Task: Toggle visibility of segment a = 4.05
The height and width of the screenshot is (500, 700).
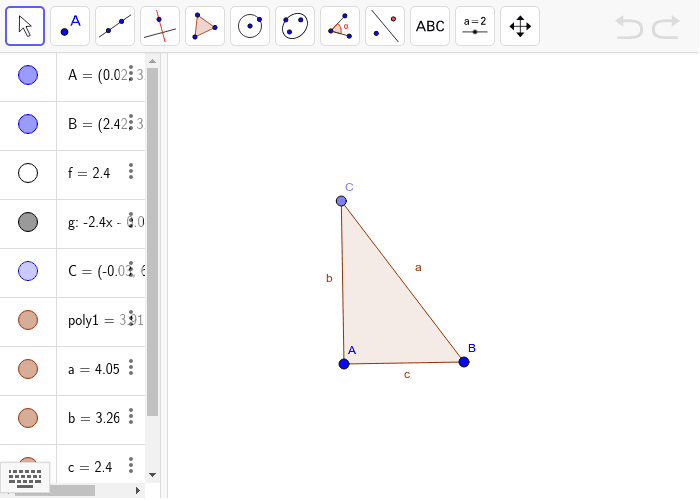Action: pos(28,369)
